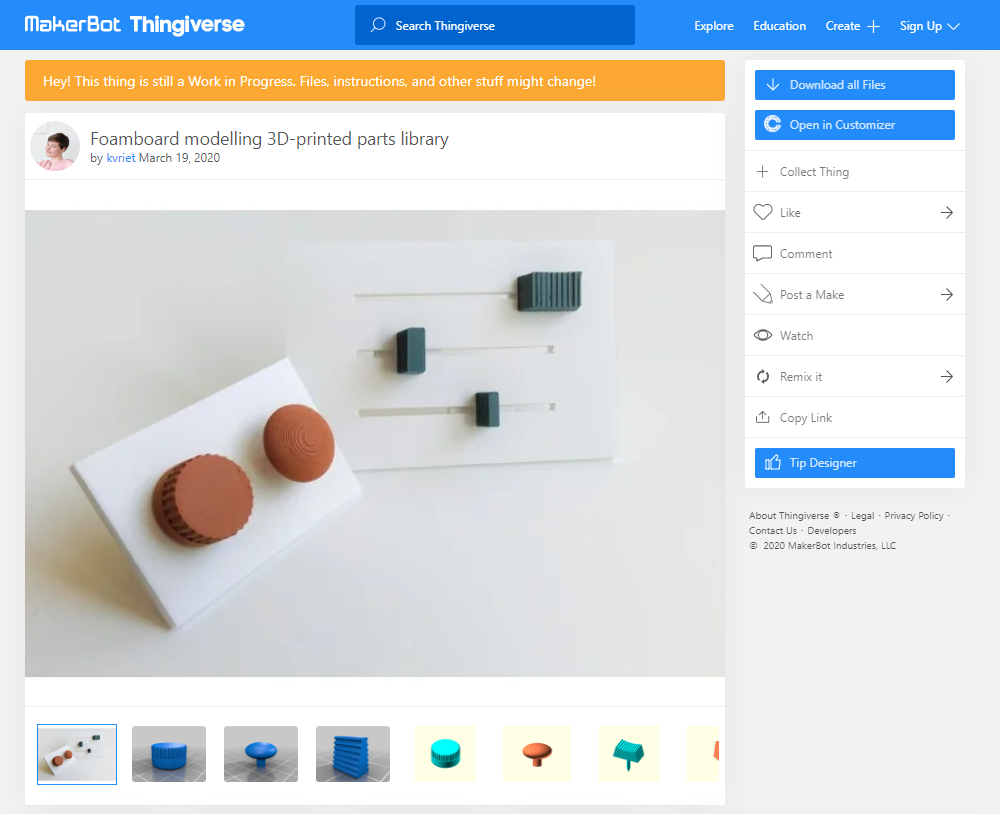Select the blue ridged knob thumbnail

[x=169, y=754]
